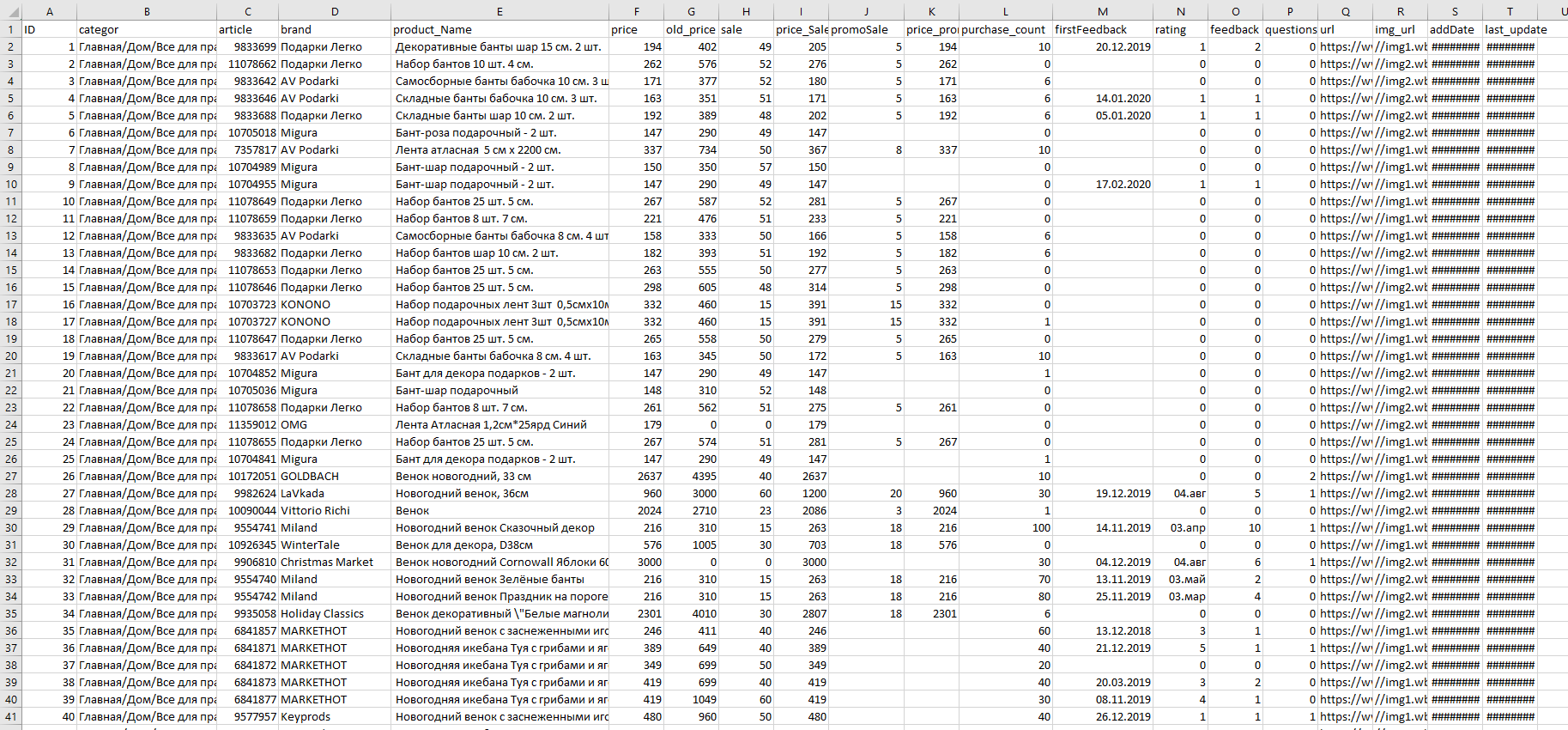Select row 27 header

pos(10,476)
